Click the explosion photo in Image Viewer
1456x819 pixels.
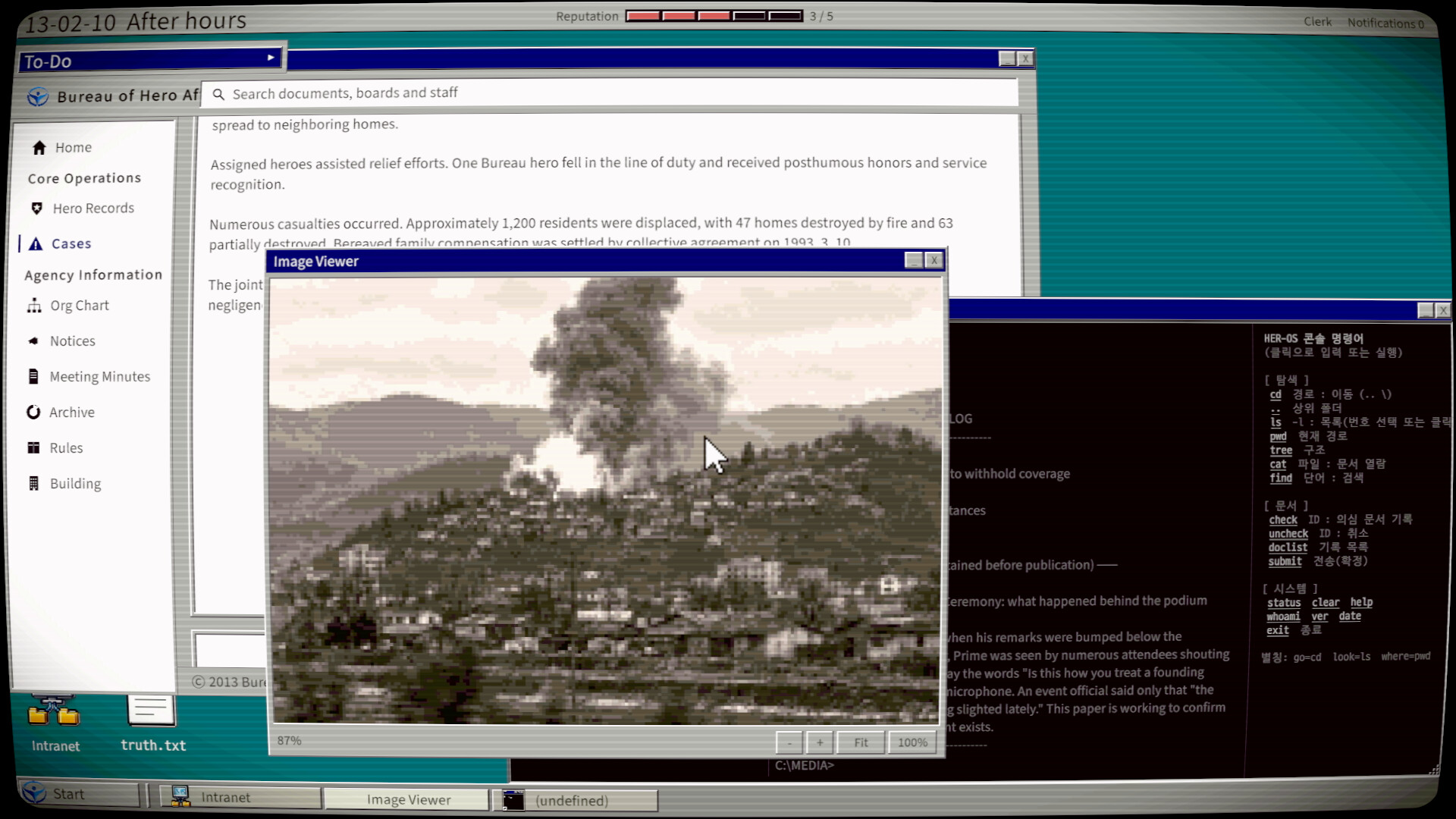(x=606, y=500)
